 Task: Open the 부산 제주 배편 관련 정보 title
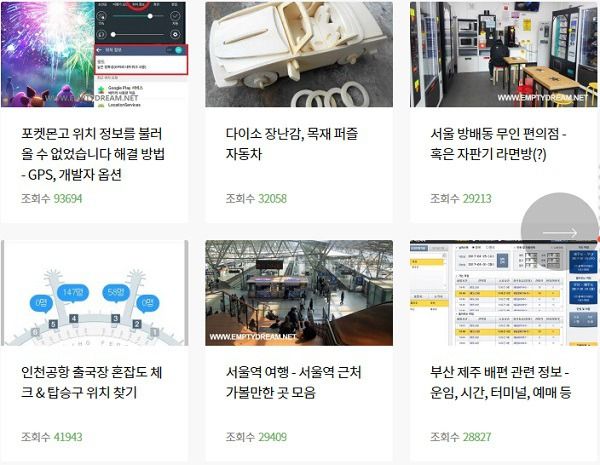coord(501,382)
